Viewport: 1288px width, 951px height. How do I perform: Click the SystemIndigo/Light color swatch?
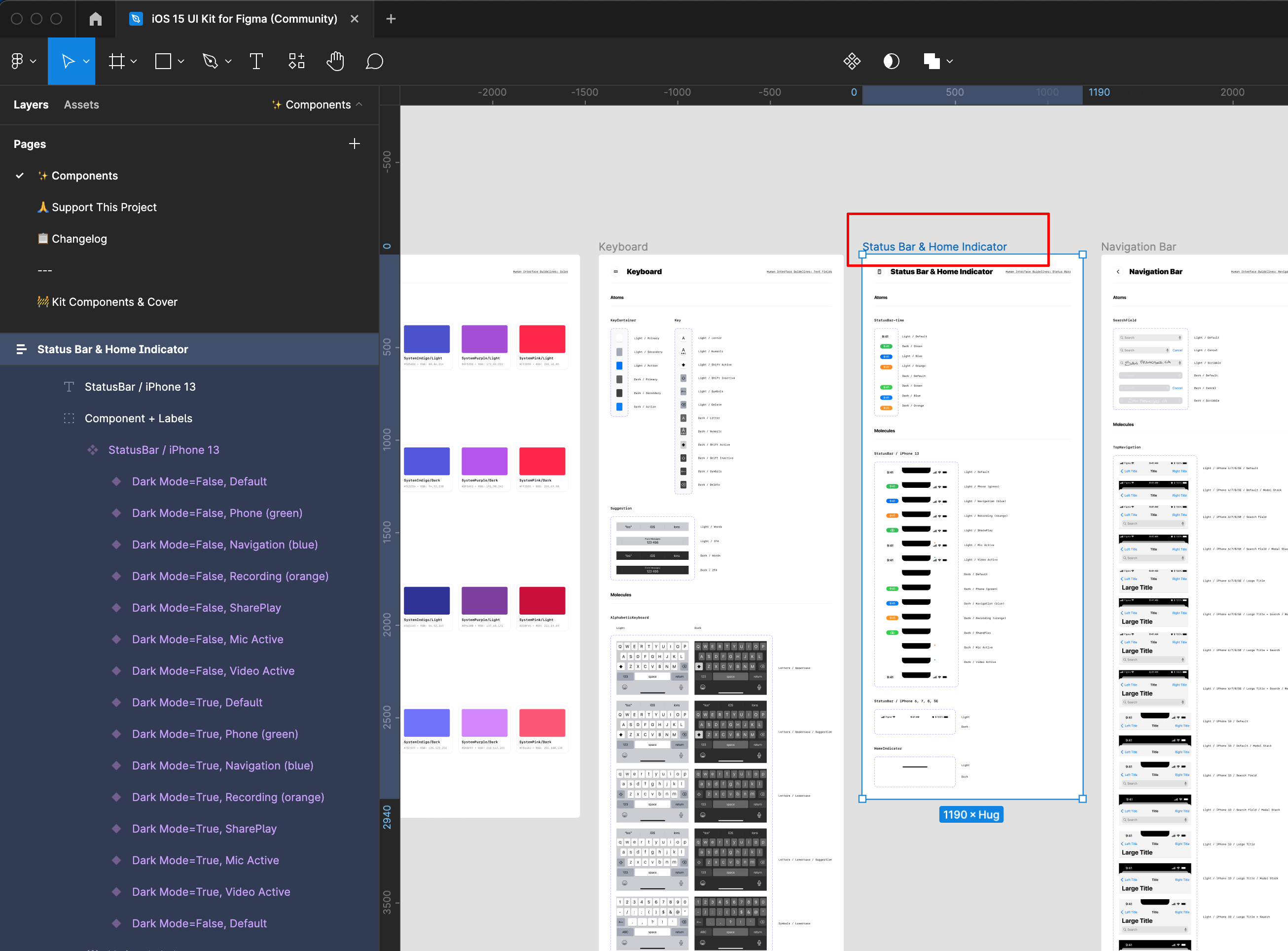coord(427,339)
